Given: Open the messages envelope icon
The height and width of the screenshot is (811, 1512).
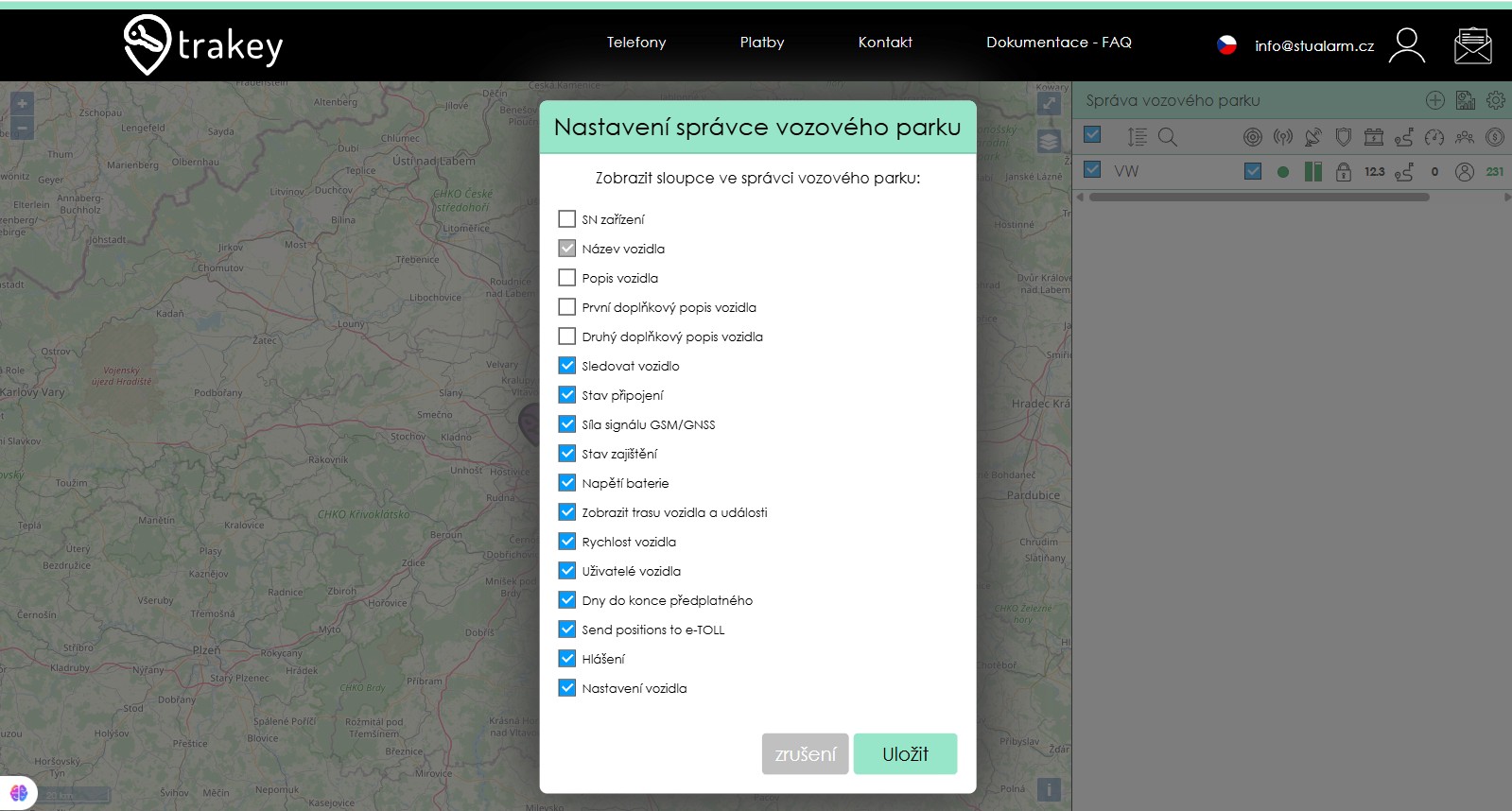Looking at the screenshot, I should click(1472, 45).
